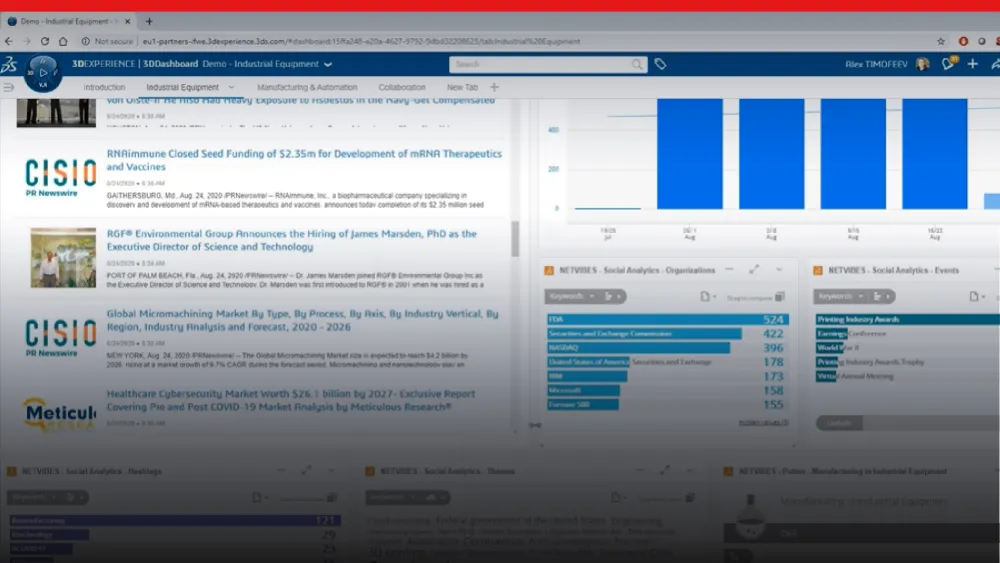The image size is (1000, 563).
Task: Expand the Industrial Equipment tab chevron
Action: point(232,87)
